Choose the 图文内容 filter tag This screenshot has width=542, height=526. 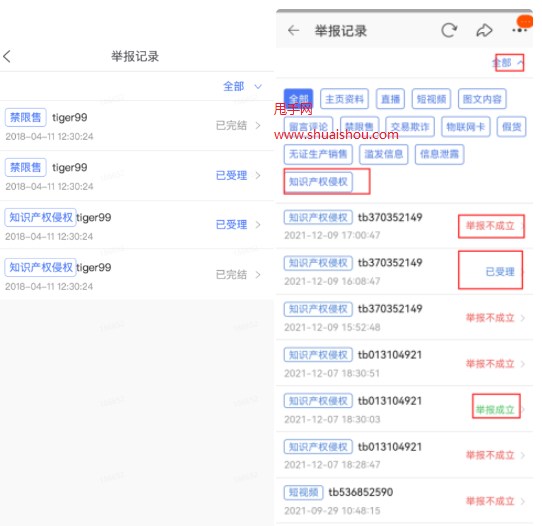point(482,99)
